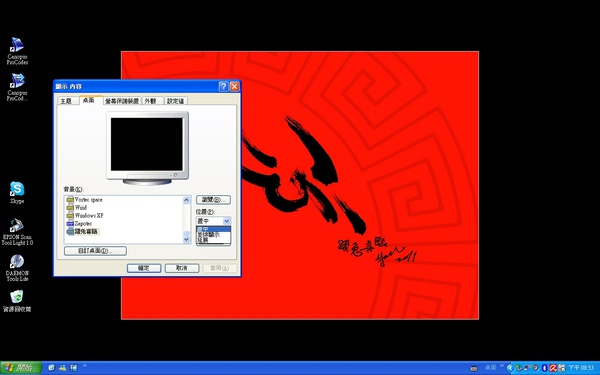This screenshot has height=375, width=600.
Task: Expand the 桌面 toolbar overflow chevron
Action: tap(502, 366)
